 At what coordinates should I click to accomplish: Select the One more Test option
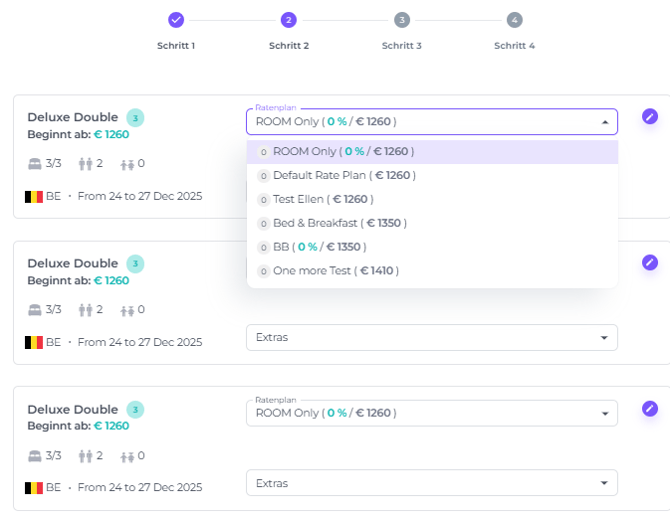pos(335,271)
